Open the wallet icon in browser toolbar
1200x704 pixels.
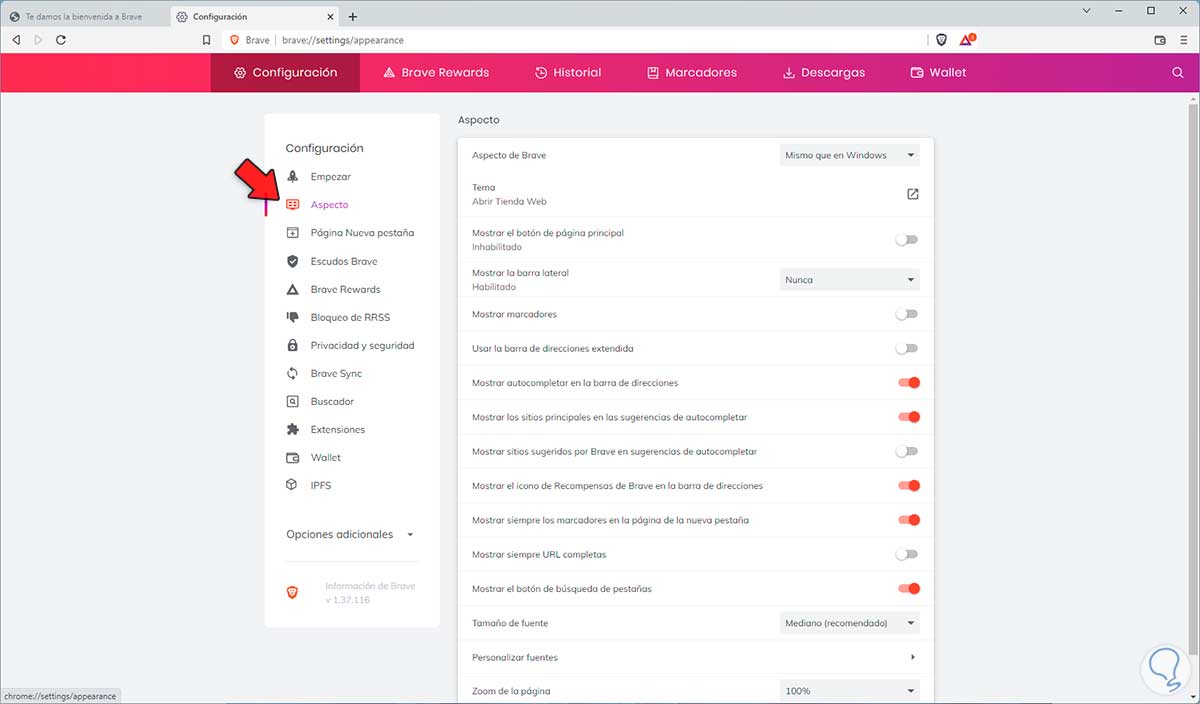tap(1160, 40)
